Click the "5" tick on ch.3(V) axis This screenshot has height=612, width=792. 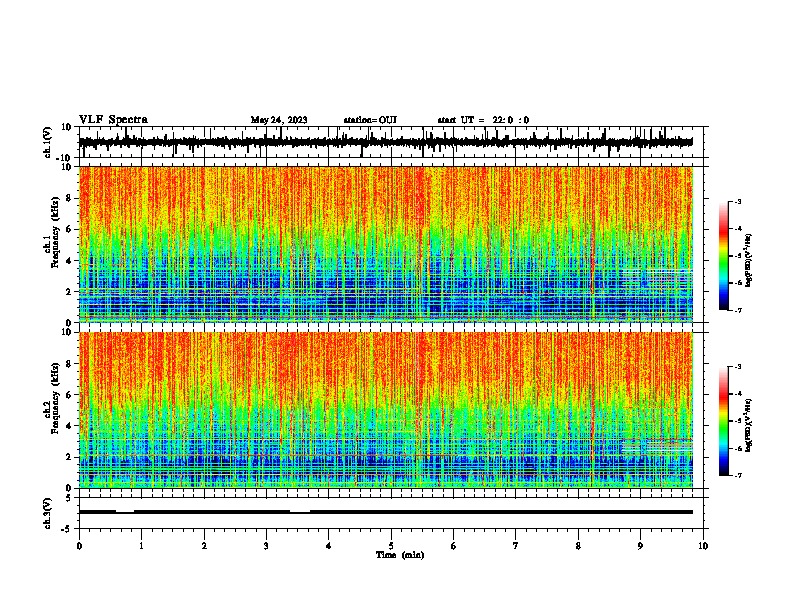coord(69,497)
